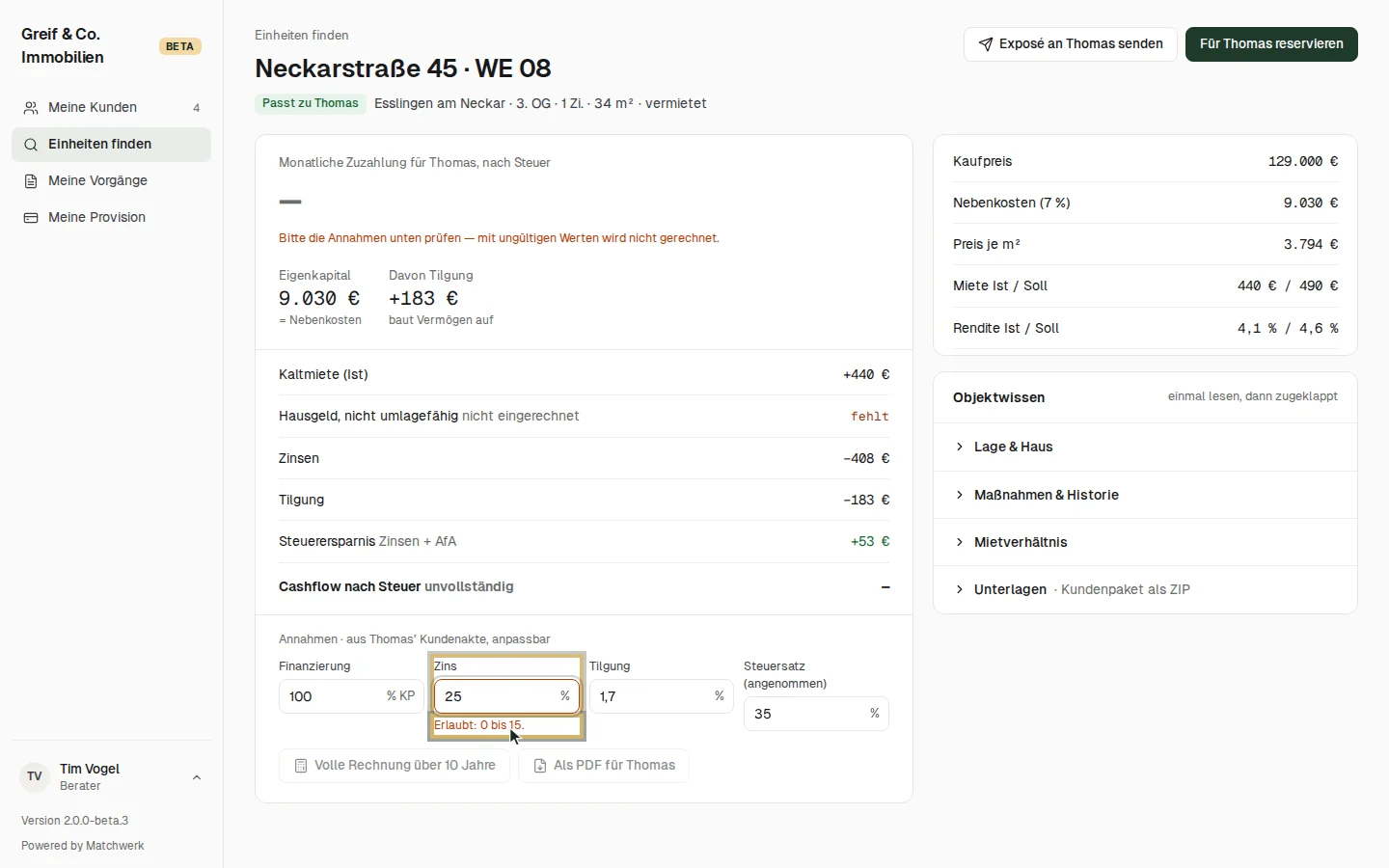
Task: Go to Meine Vorgänge
Action: (x=111, y=181)
